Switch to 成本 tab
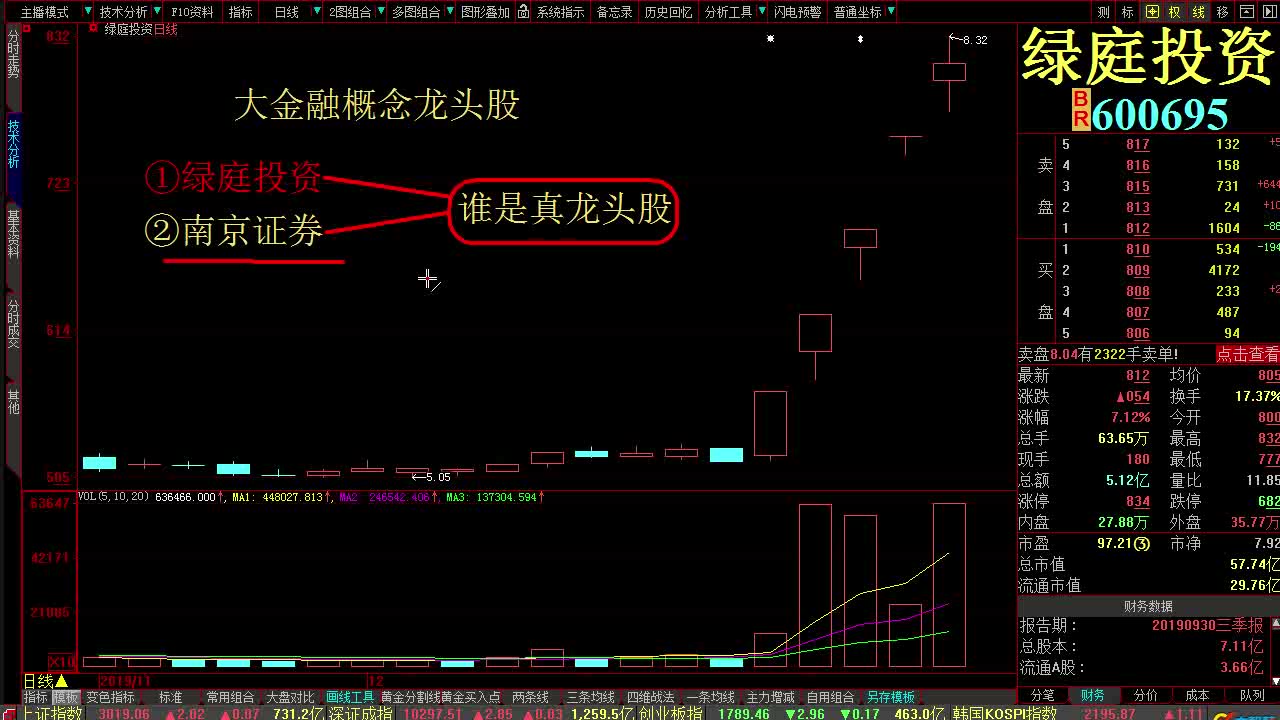The width and height of the screenshot is (1280, 720). (x=1197, y=695)
